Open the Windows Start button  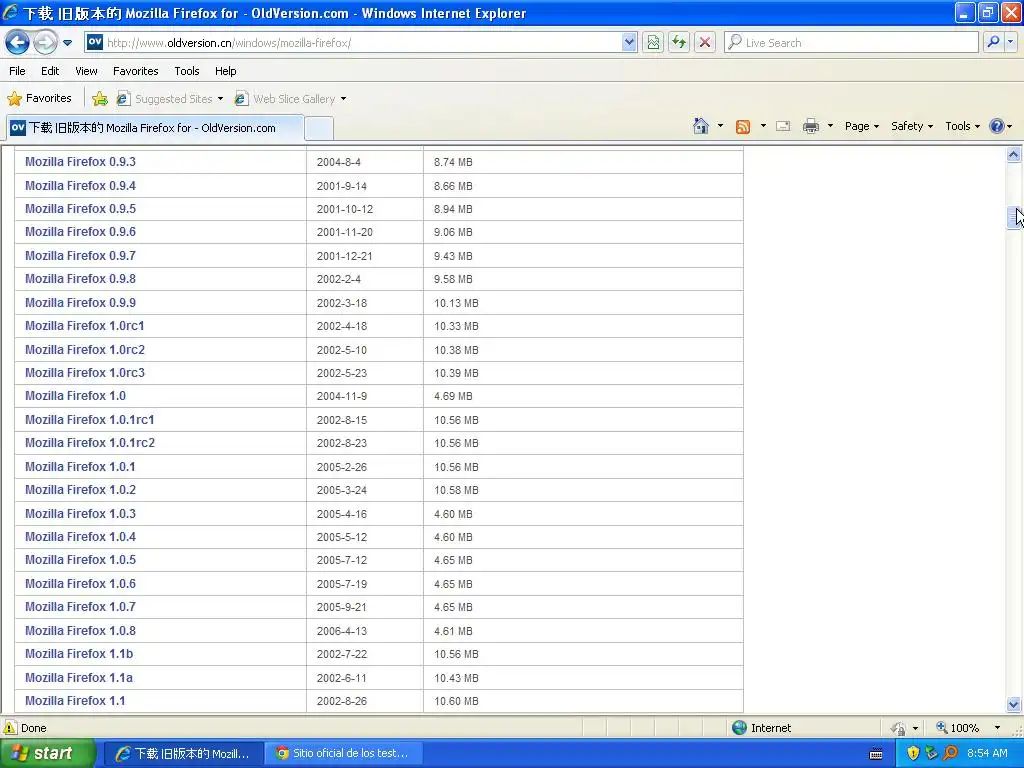(x=48, y=754)
